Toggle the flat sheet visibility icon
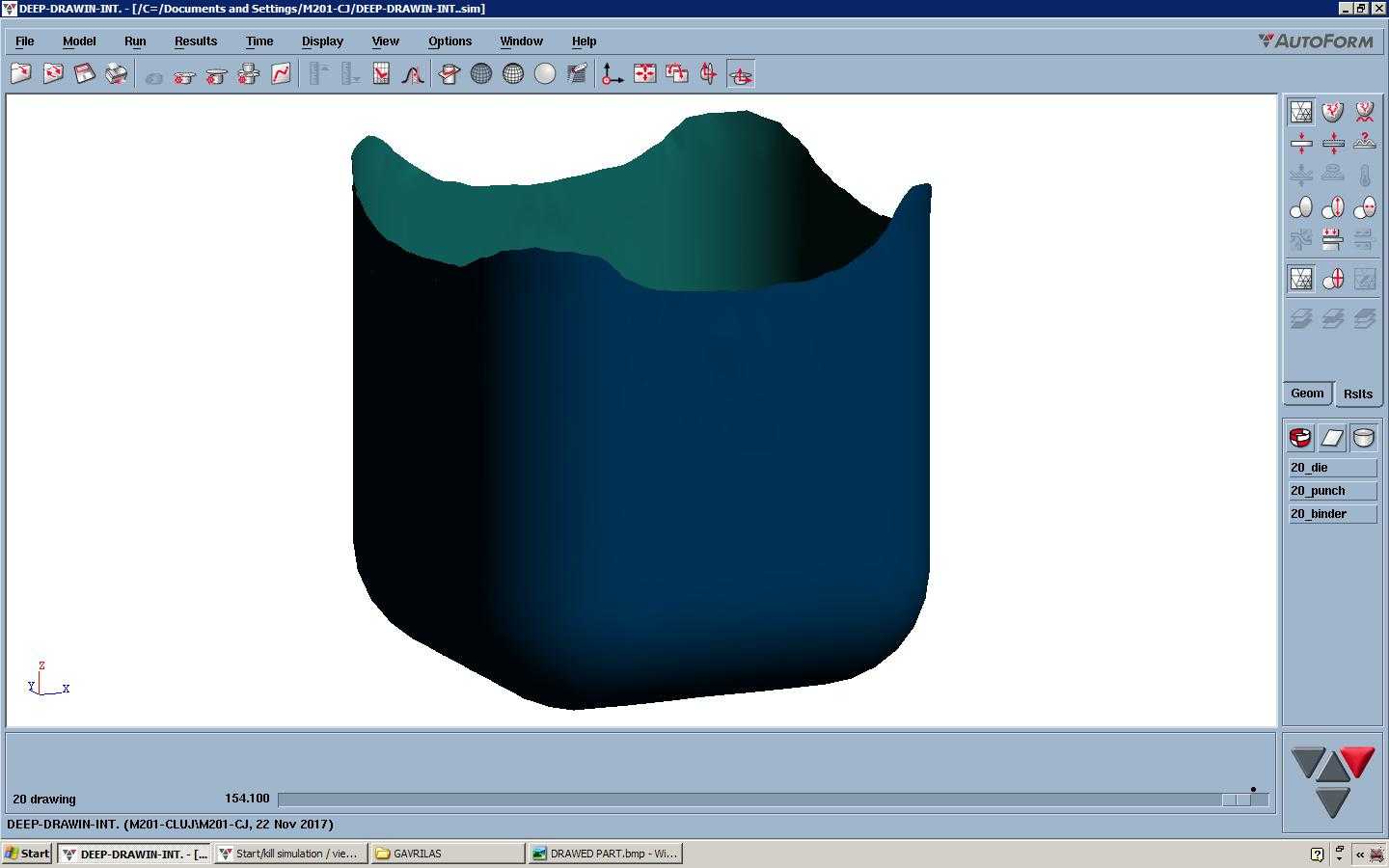 coord(1332,438)
